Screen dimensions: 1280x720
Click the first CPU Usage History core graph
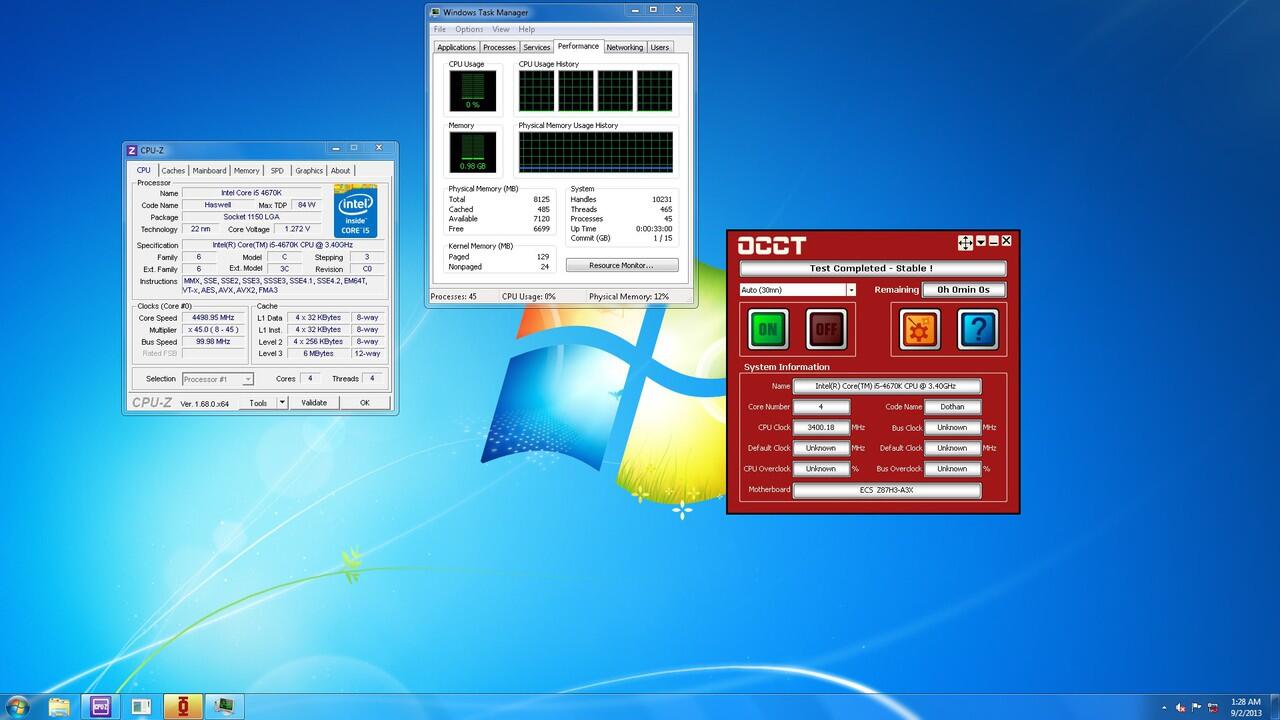click(x=536, y=91)
